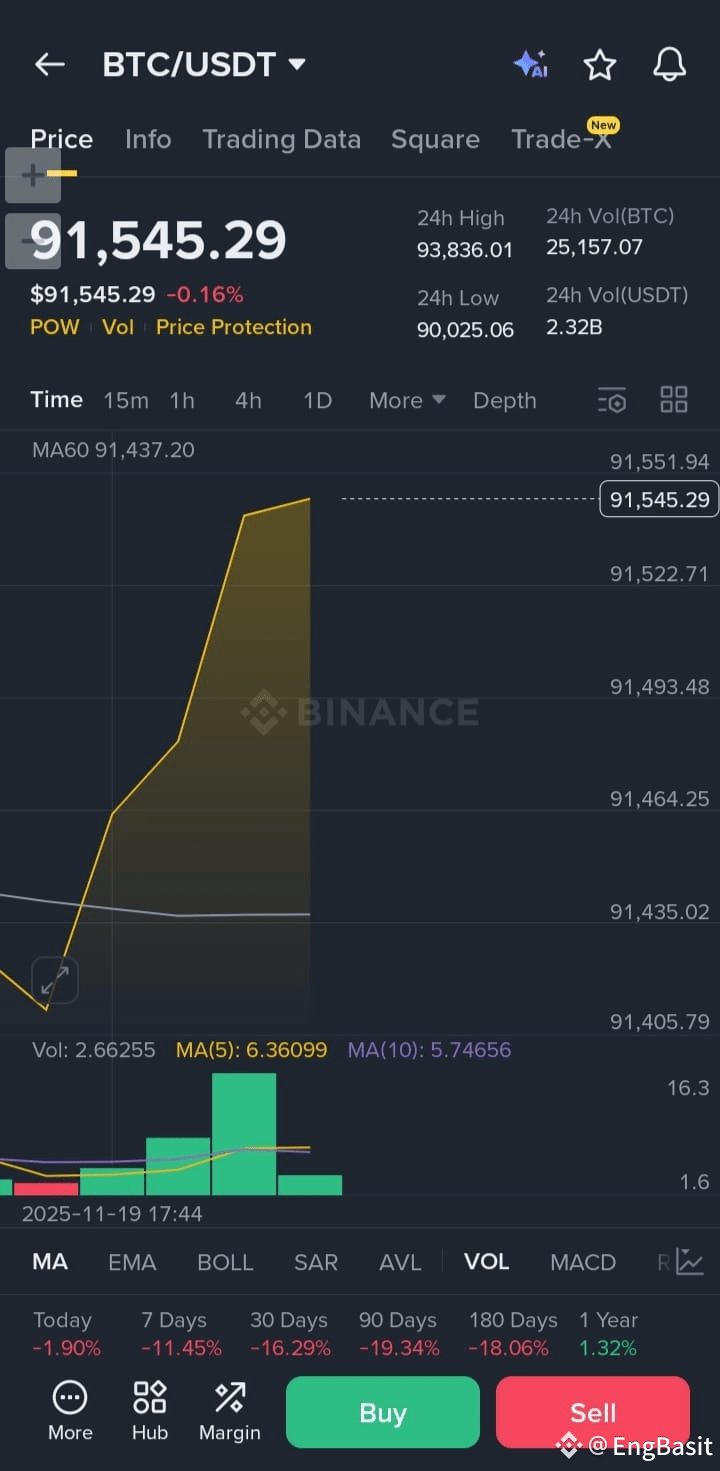
Task: Select 1D chart interval
Action: coord(317,400)
